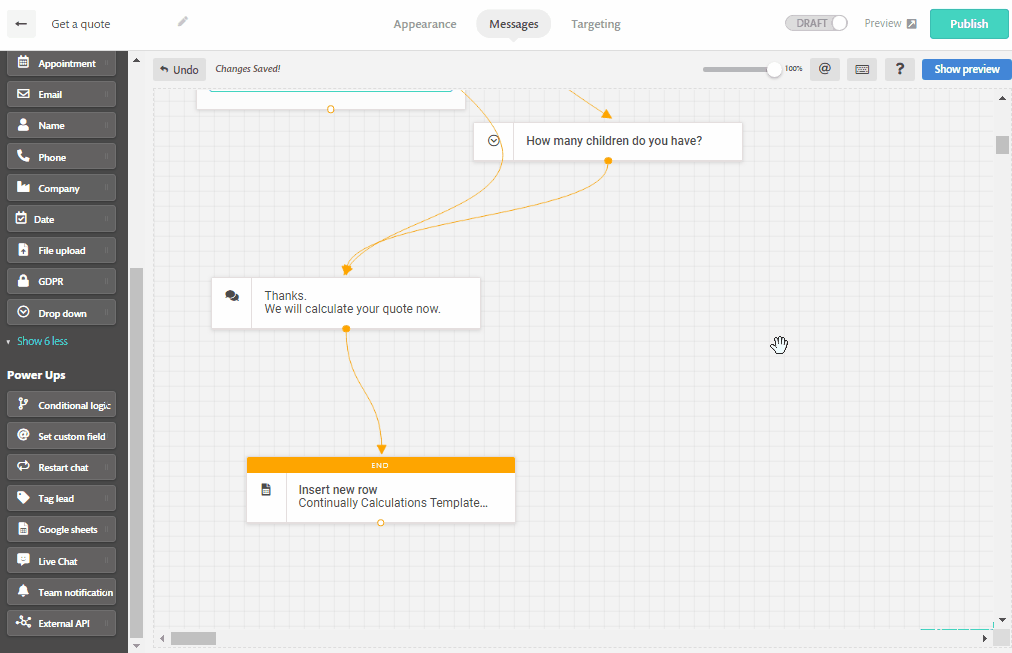Open Preview in new window
This screenshot has width=1012, height=653.
(x=891, y=23)
